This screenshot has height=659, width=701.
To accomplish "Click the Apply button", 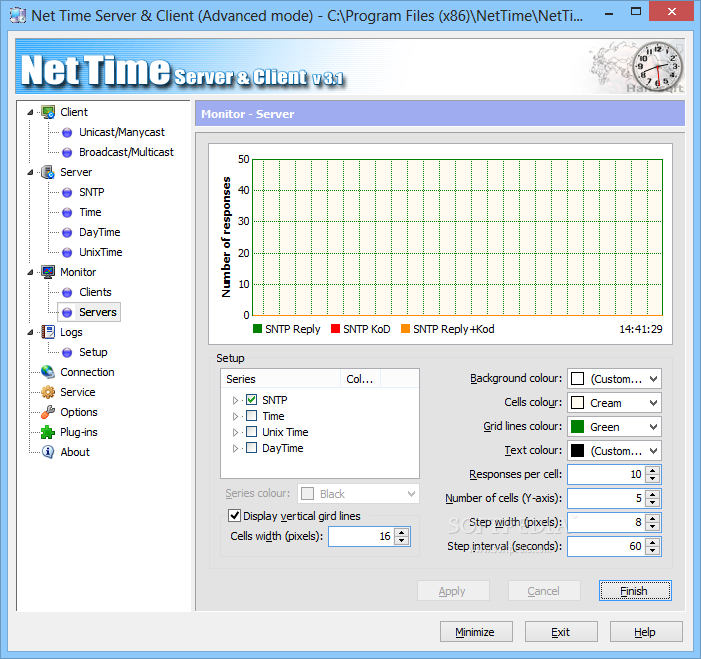I will [453, 591].
